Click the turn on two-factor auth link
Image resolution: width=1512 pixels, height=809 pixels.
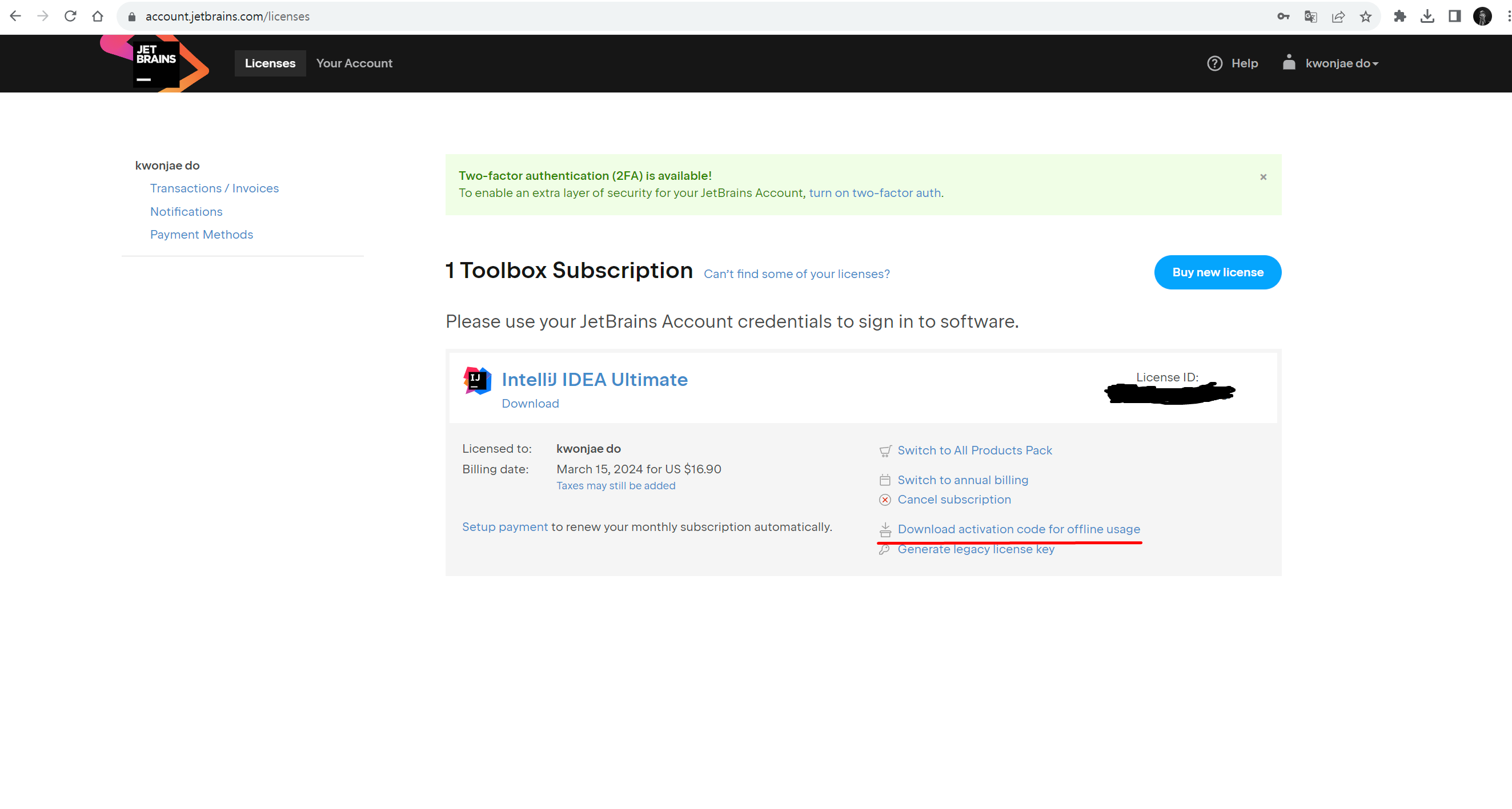875,193
